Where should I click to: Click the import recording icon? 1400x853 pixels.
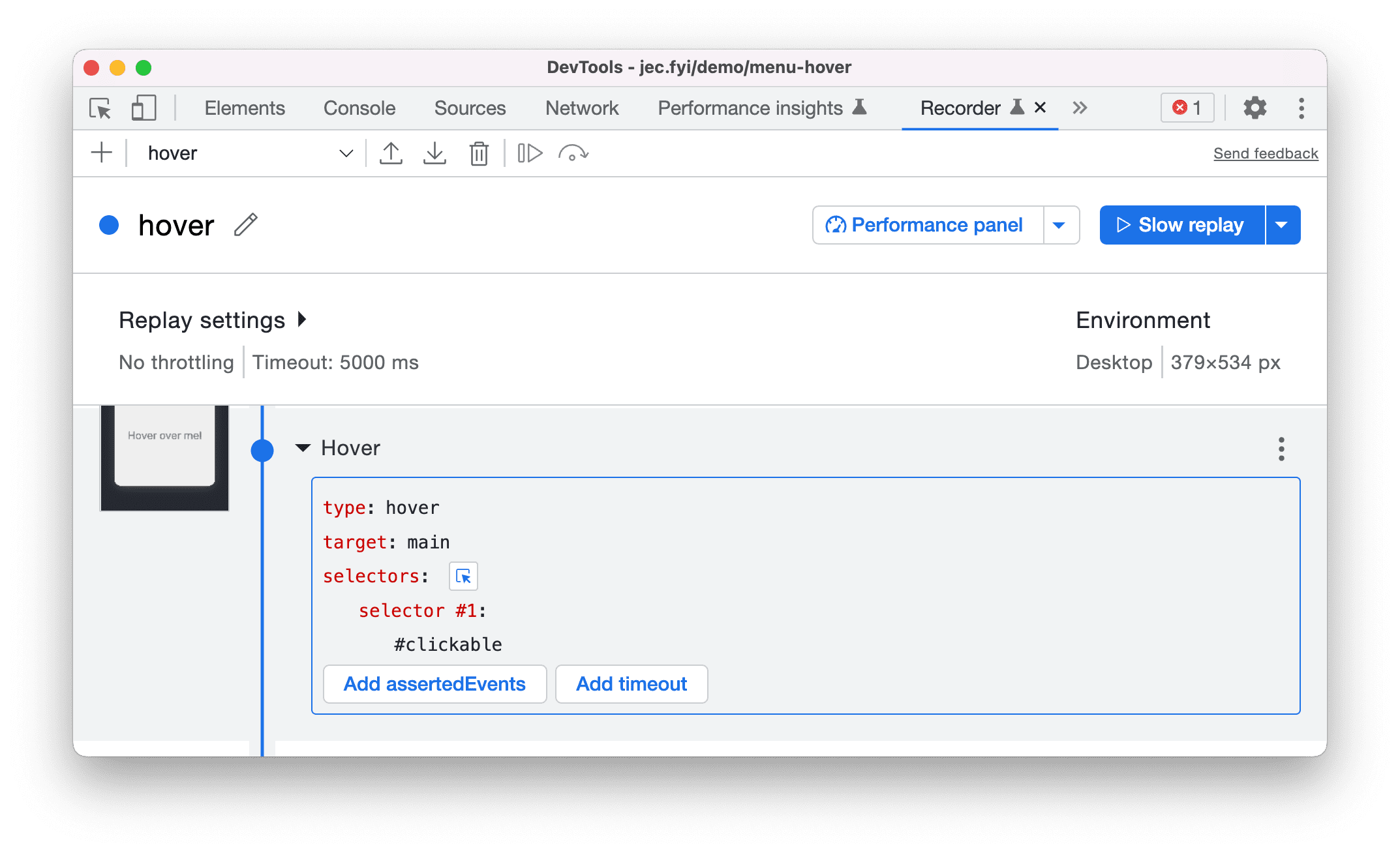[x=434, y=152]
